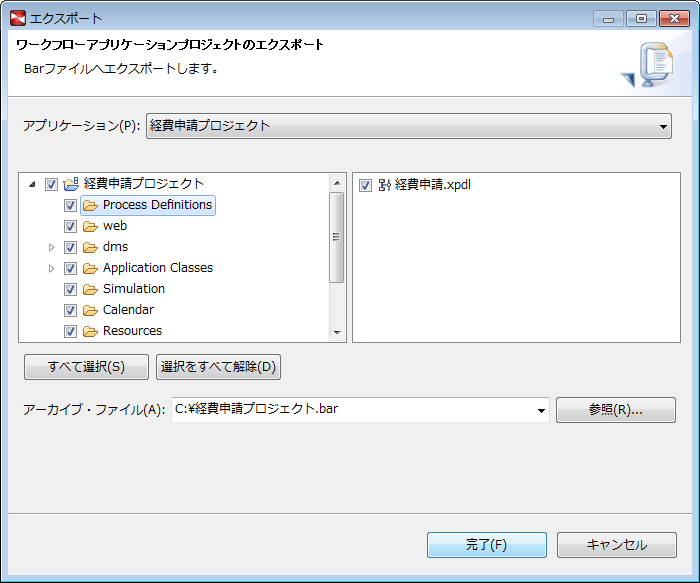Uncheck the Process Definitions checkbox
The width and height of the screenshot is (700, 583).
[70, 205]
